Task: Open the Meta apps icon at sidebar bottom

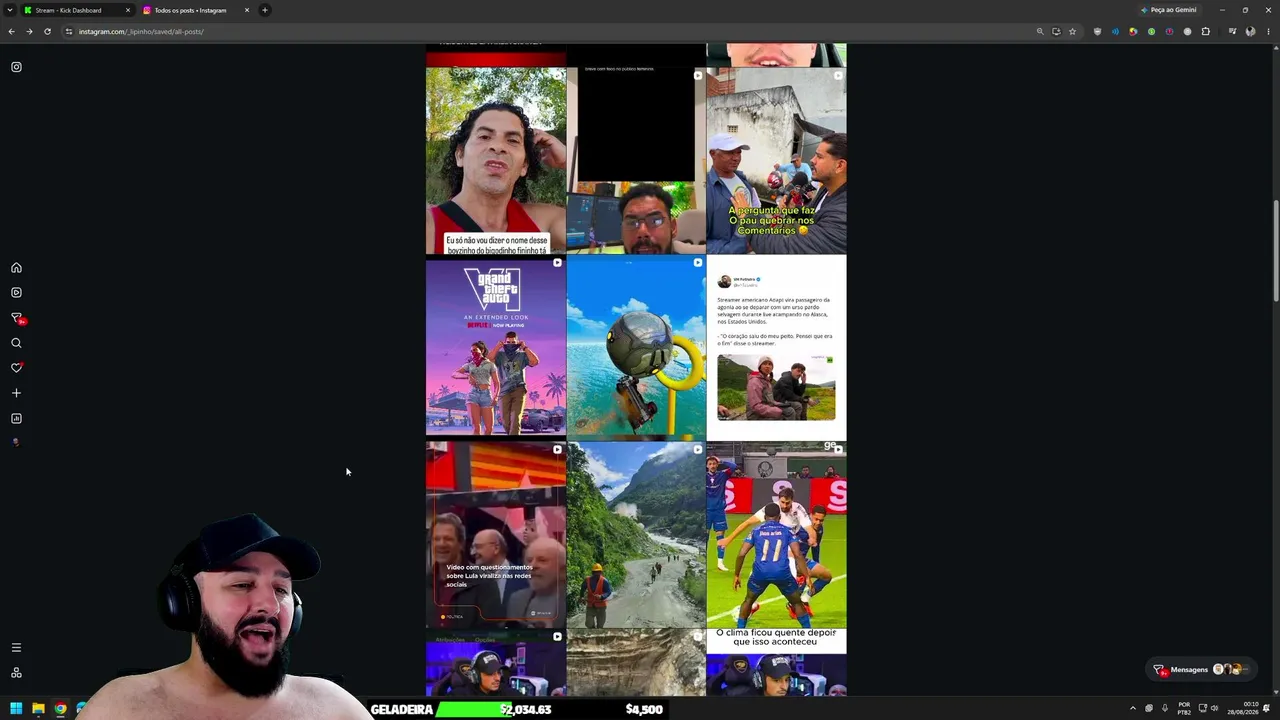Action: coord(16,673)
